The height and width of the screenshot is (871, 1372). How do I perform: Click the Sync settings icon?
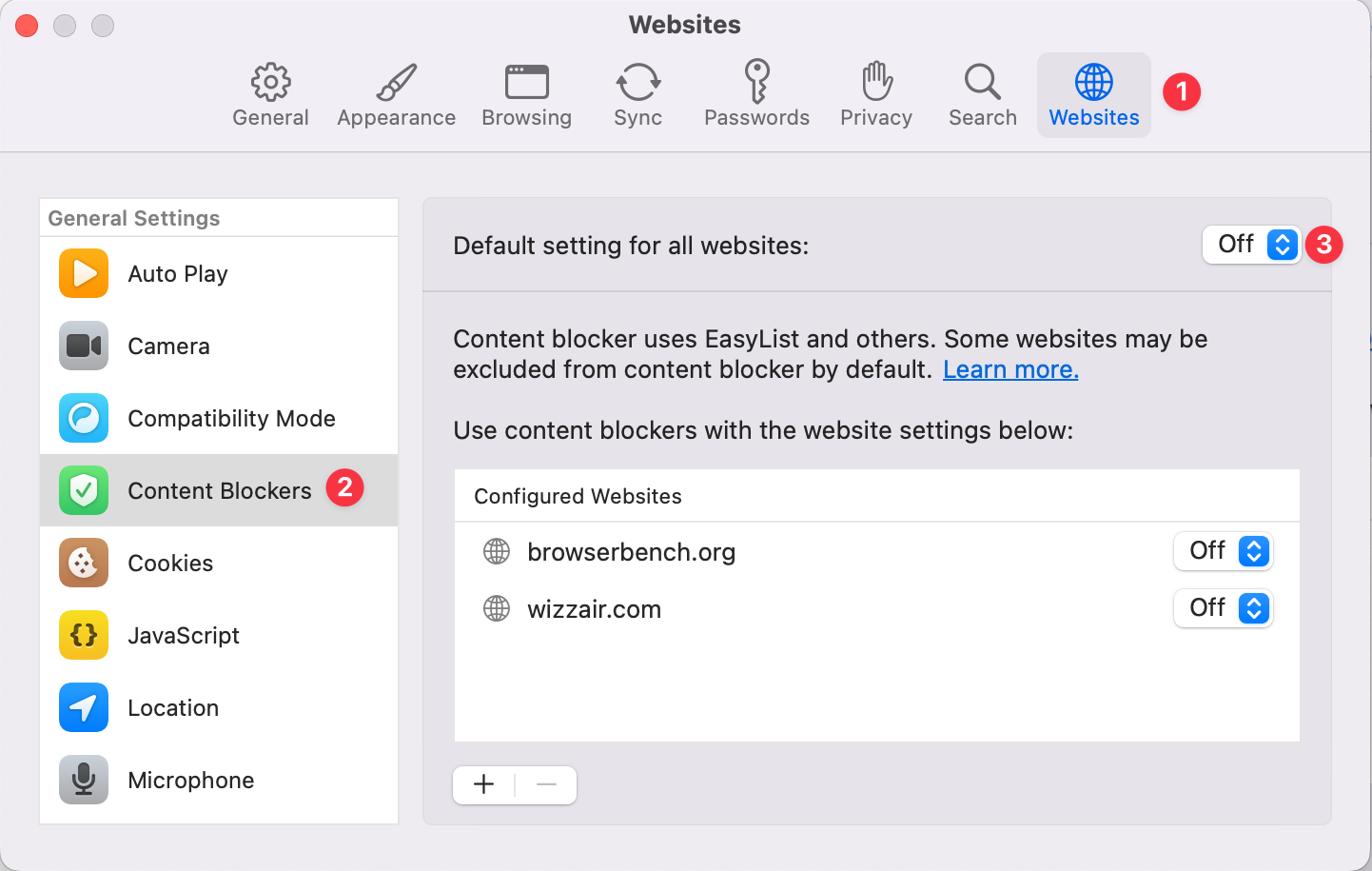pos(637,93)
